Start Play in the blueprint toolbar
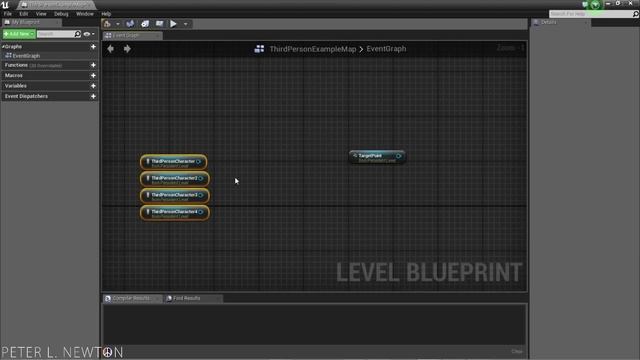This screenshot has width=640, height=360. [x=173, y=24]
